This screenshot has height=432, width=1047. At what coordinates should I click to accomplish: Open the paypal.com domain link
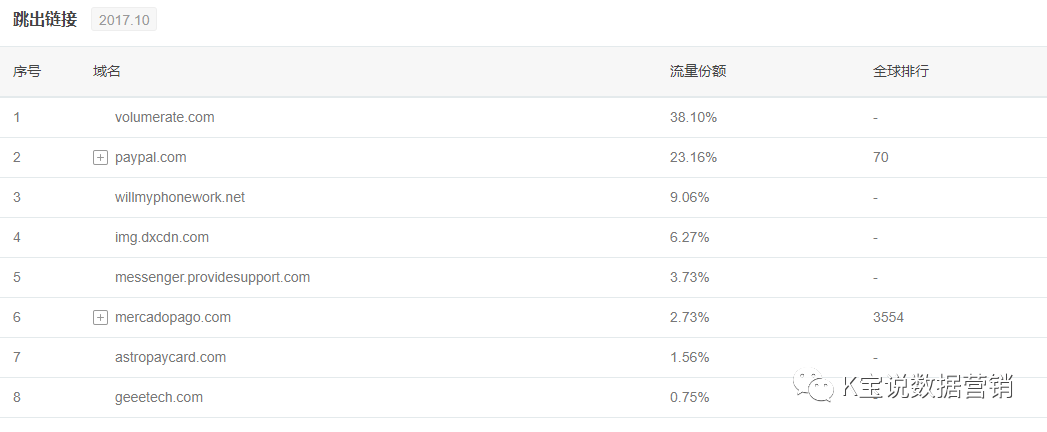coord(150,157)
